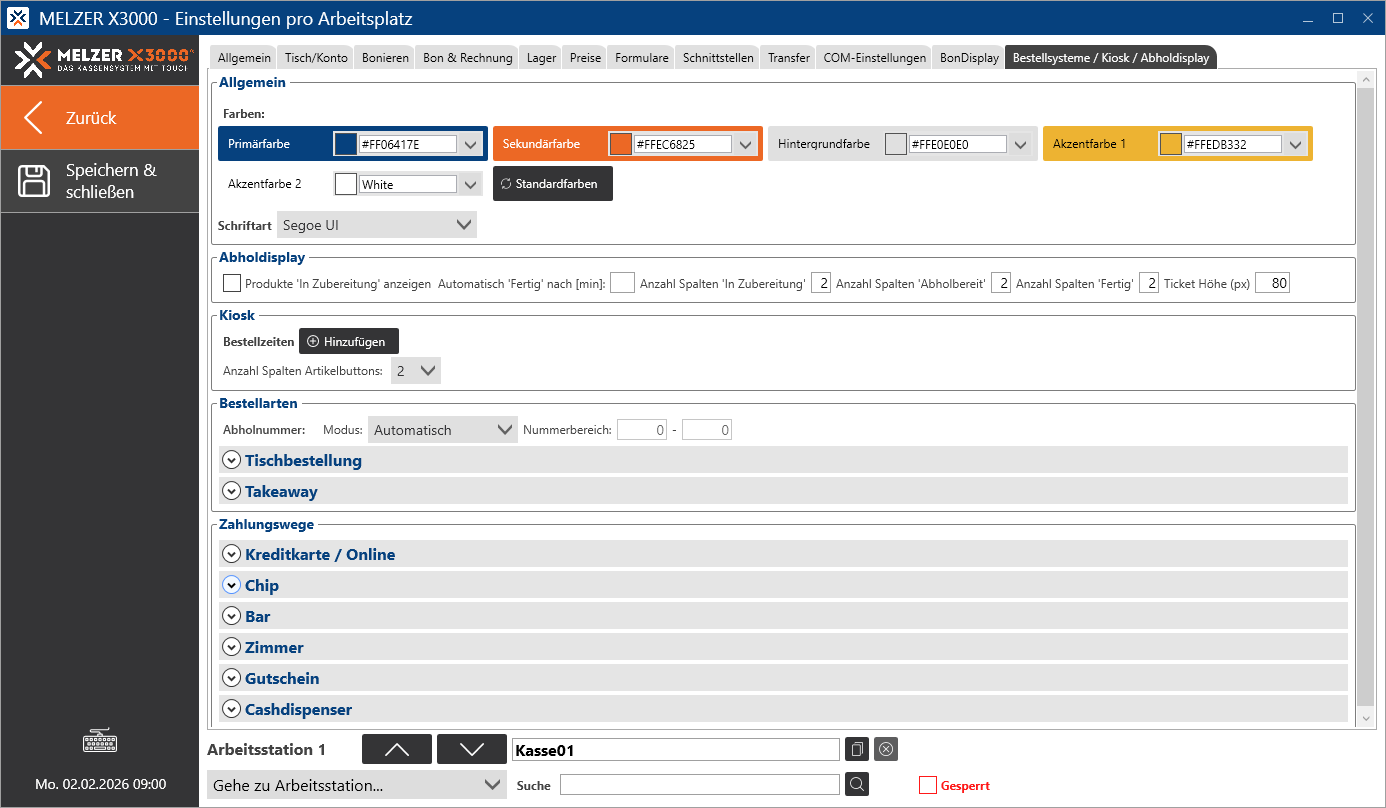Click the floppy disk save icon

pos(34,181)
